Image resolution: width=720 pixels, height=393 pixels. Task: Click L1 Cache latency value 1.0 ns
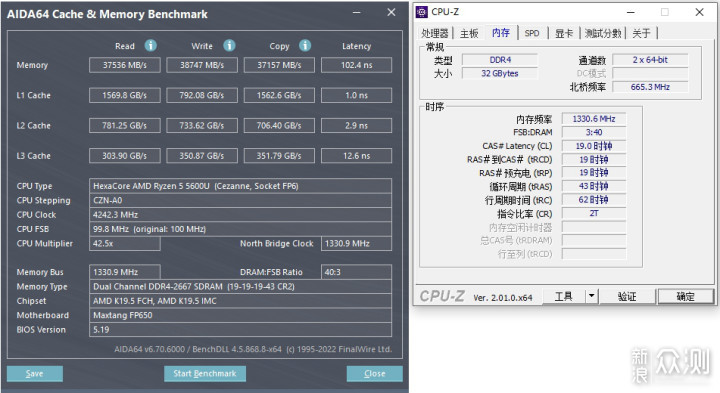(x=356, y=95)
